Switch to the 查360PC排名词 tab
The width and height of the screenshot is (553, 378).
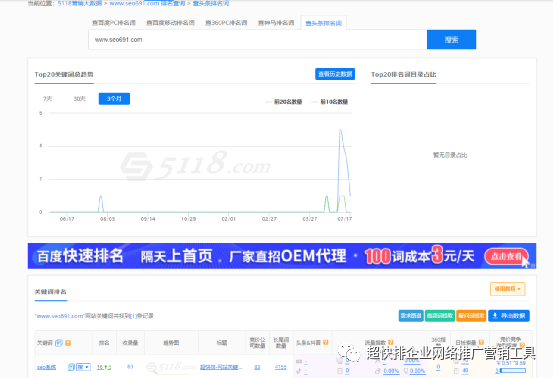tap(226, 23)
